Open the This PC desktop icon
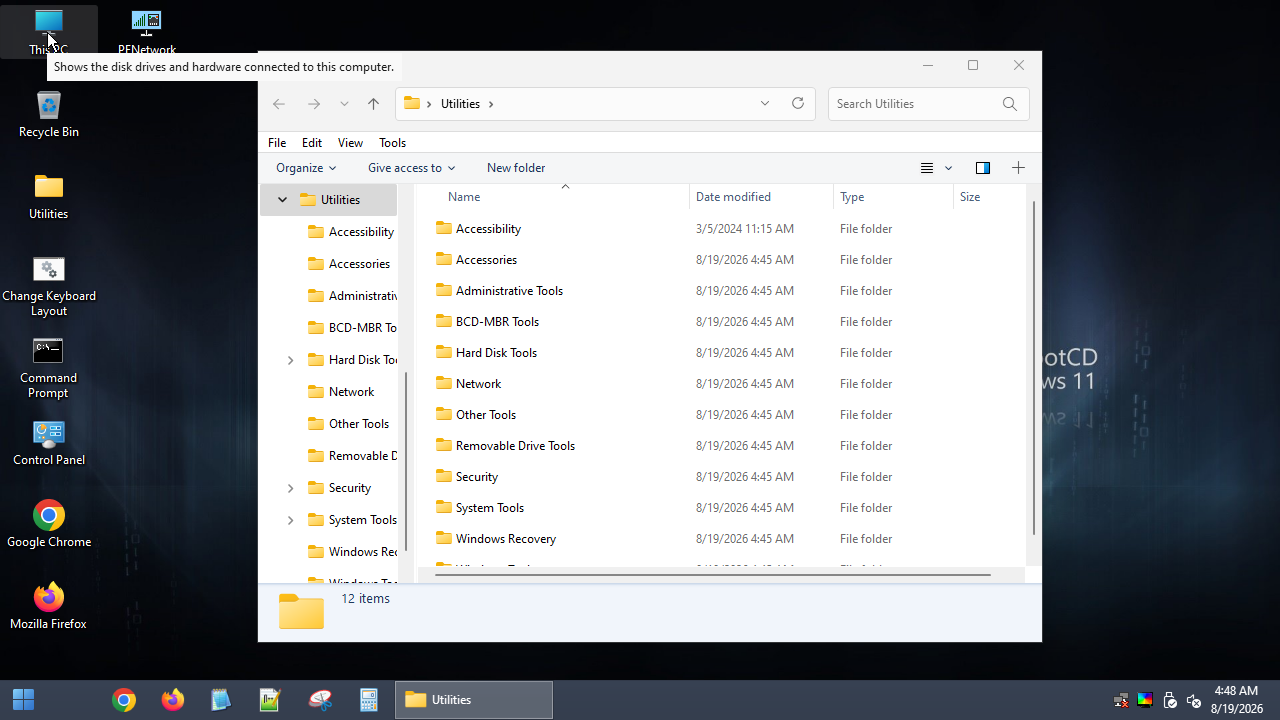1280x720 pixels. click(48, 30)
